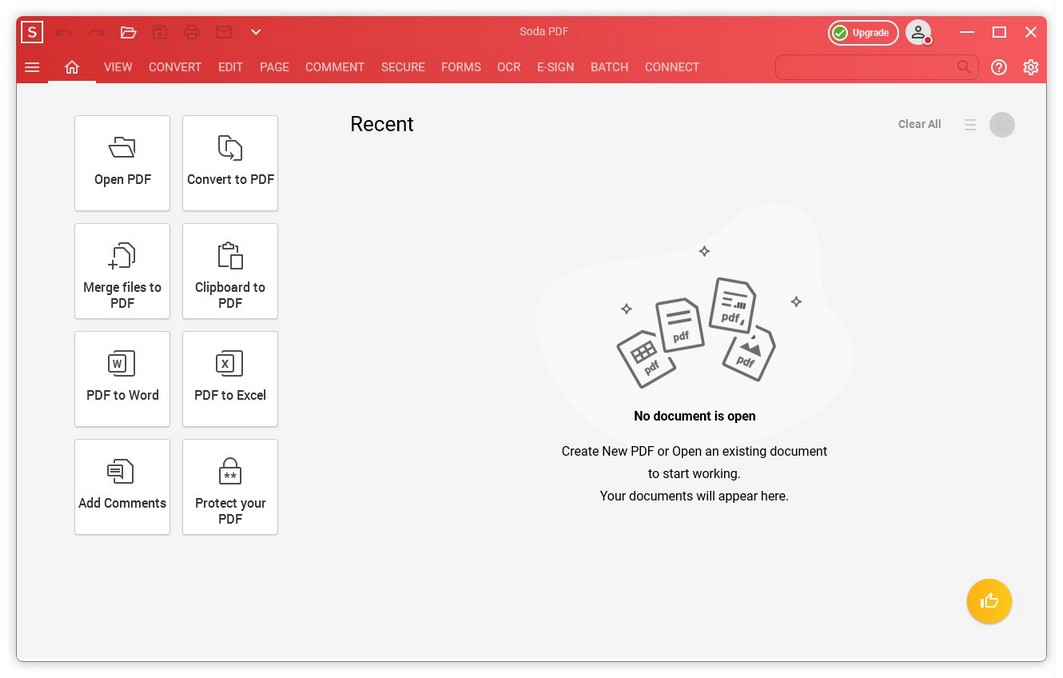Click the Convert to PDF tile

230,163
